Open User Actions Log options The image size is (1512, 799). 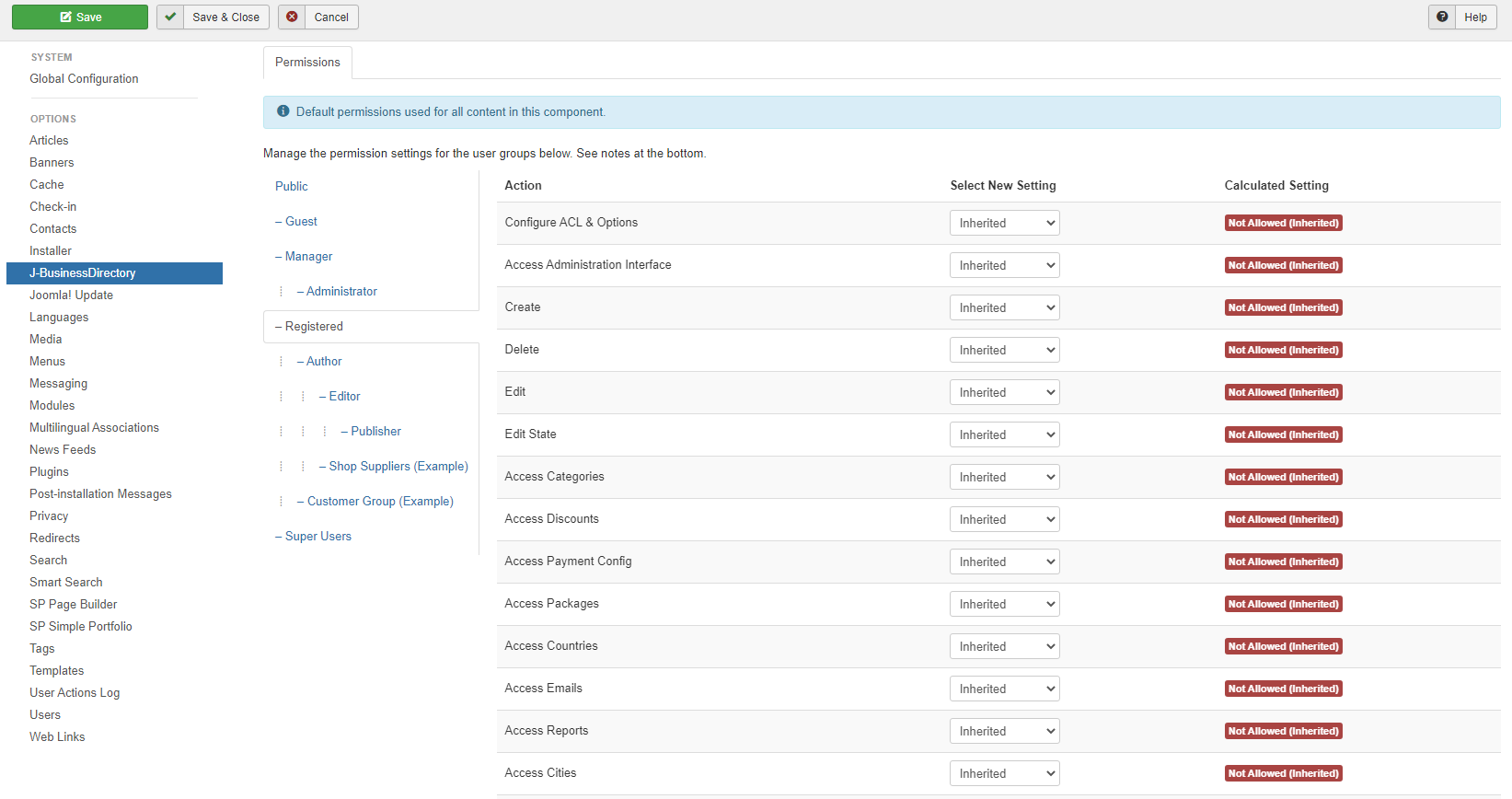[75, 693]
